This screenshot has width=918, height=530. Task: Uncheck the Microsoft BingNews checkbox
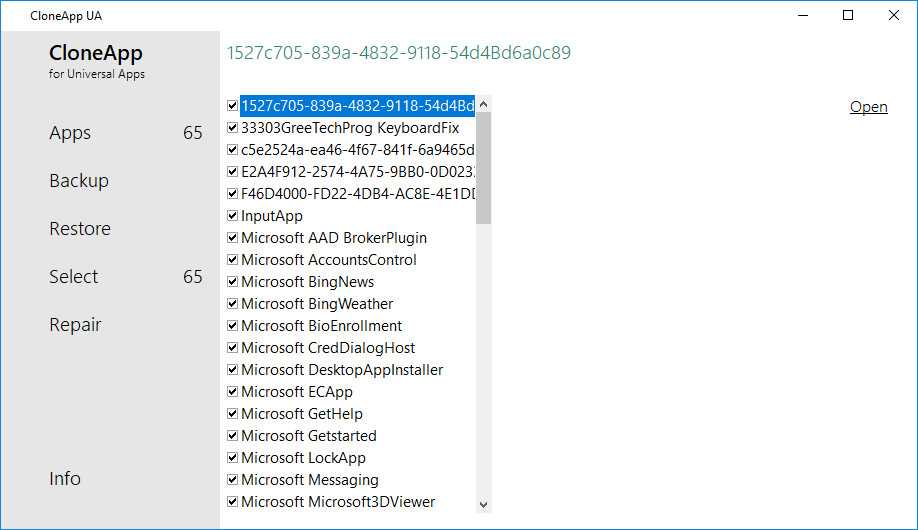[x=233, y=282]
